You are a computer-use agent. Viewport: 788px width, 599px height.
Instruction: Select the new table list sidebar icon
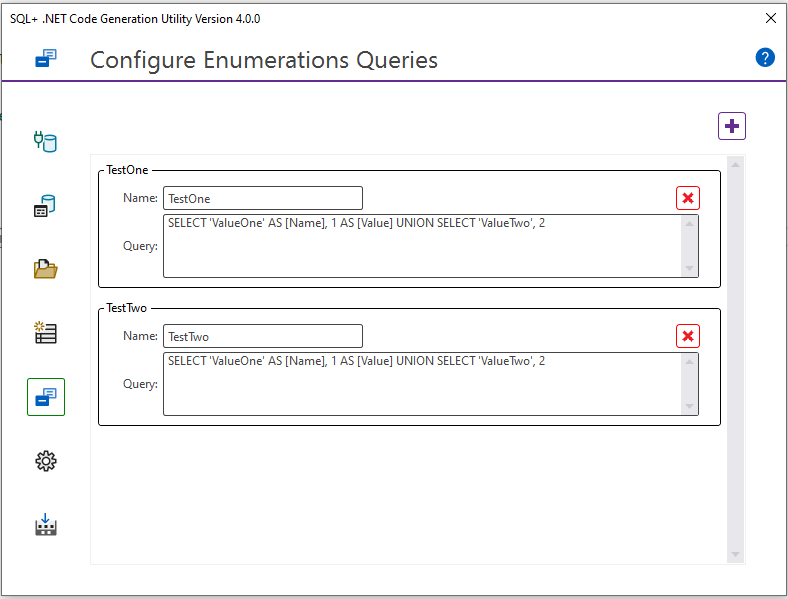tap(46, 333)
